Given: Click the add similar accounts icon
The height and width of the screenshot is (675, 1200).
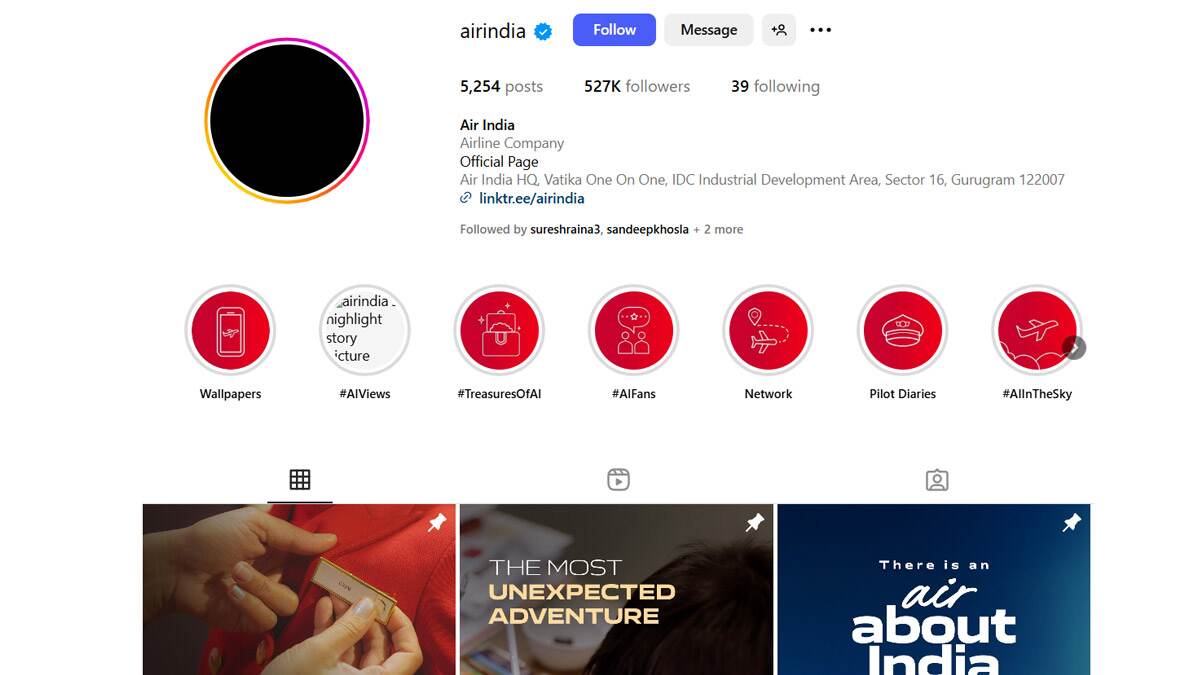Looking at the screenshot, I should pos(779,30).
